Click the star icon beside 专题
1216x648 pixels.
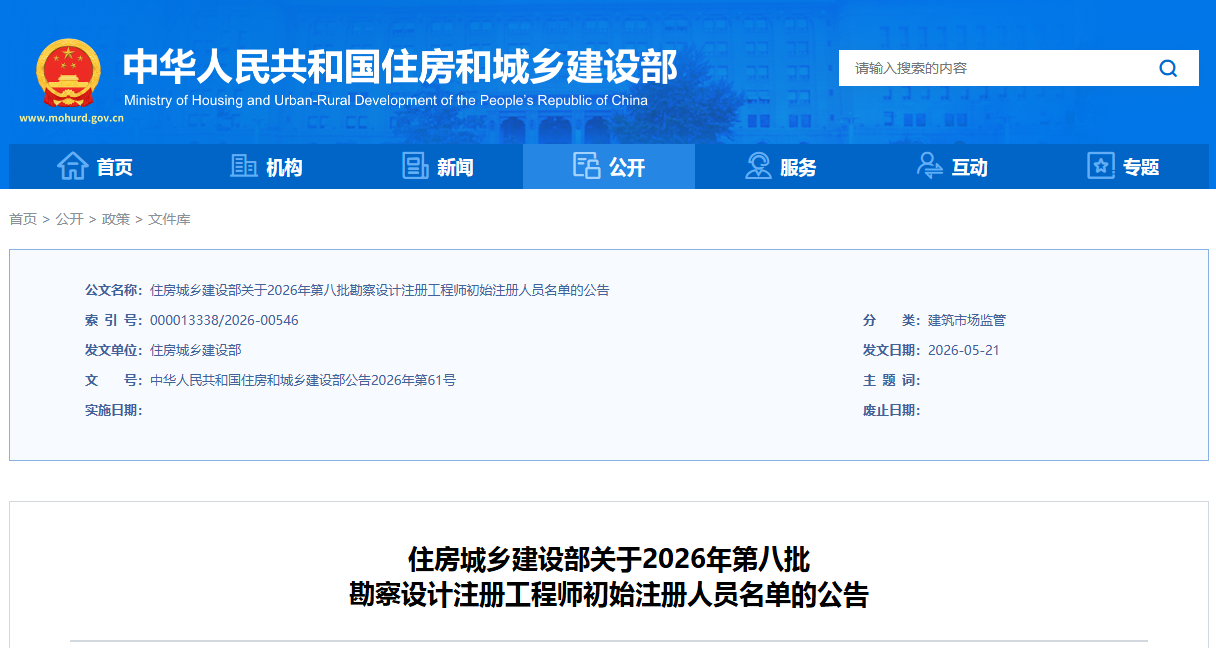[1101, 166]
